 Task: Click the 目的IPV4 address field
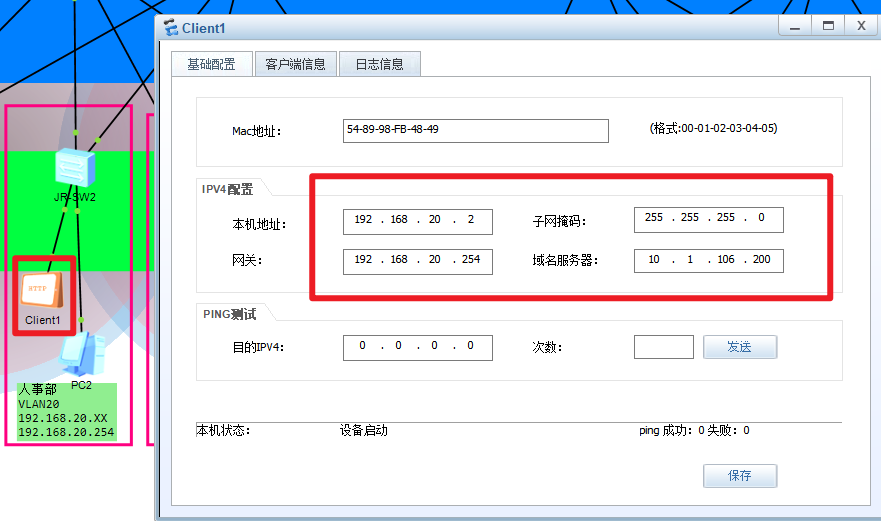pyautogui.click(x=417, y=347)
